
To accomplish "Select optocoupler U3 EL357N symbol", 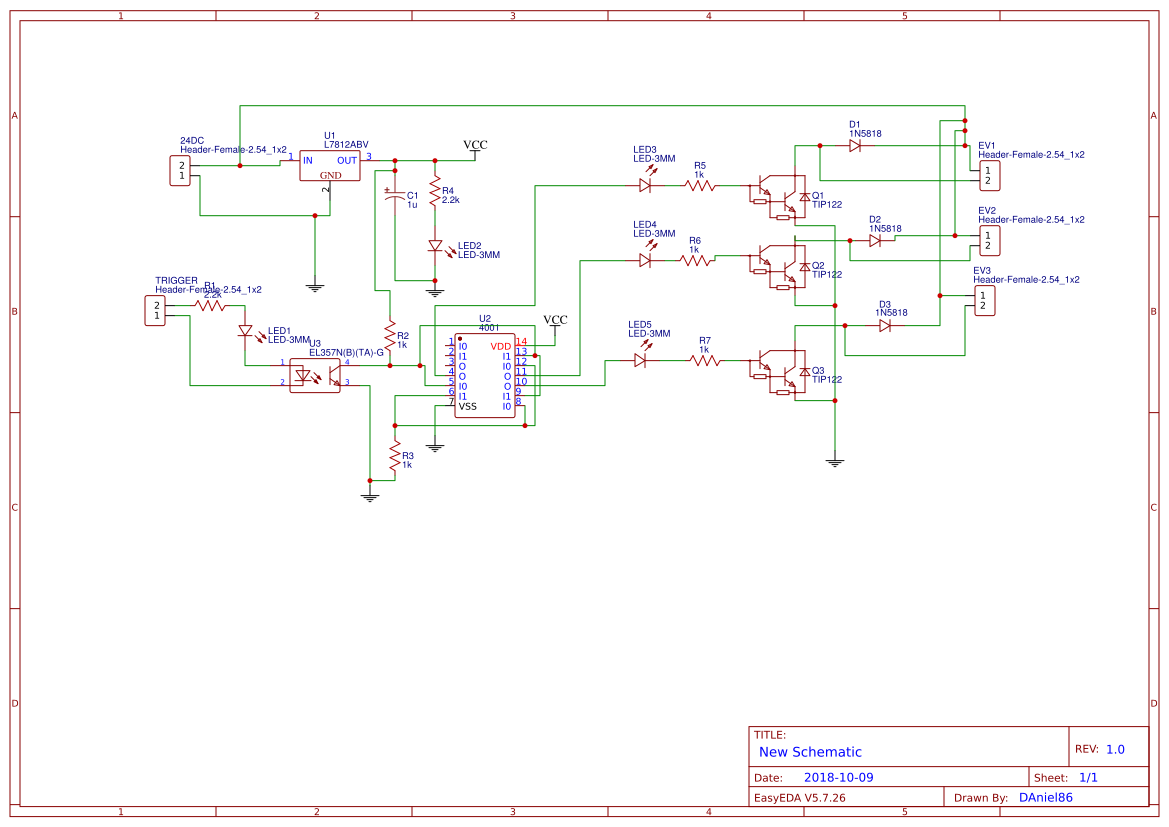I will pyautogui.click(x=314, y=375).
